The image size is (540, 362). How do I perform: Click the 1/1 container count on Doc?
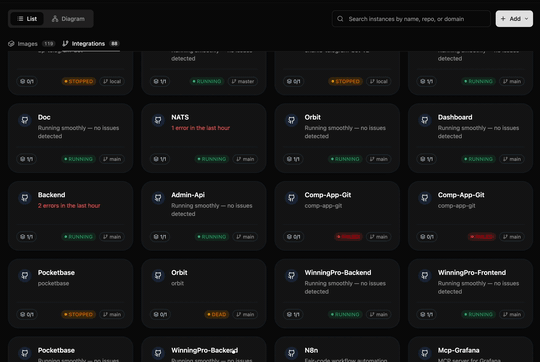tap(27, 159)
